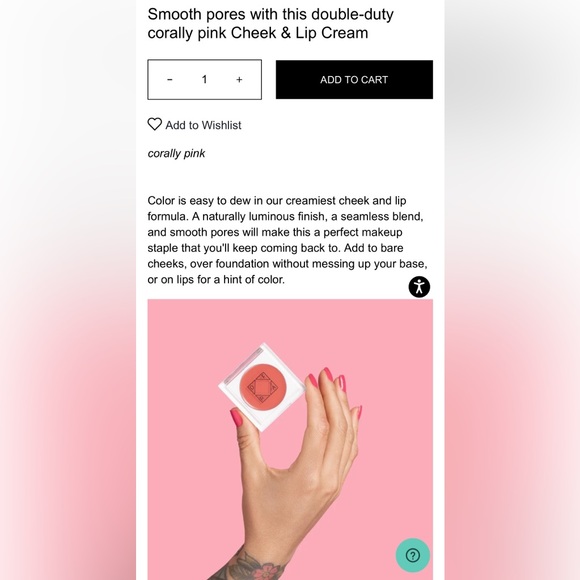Add the item with ADD TO CART
Screen dimensions: 580x580
pyautogui.click(x=354, y=80)
